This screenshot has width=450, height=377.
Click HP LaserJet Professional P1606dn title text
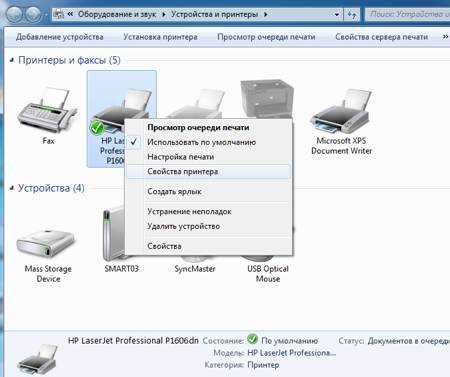pyautogui.click(x=133, y=341)
